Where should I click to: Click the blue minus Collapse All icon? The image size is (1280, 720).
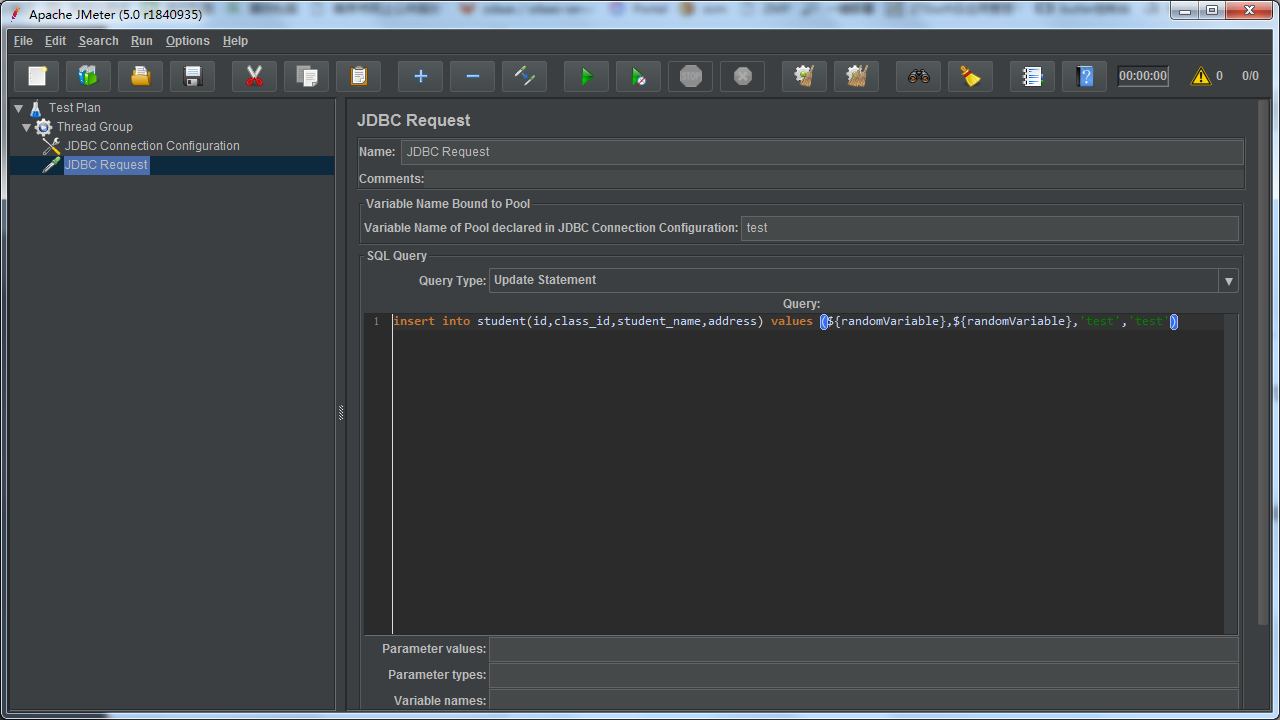click(x=473, y=76)
